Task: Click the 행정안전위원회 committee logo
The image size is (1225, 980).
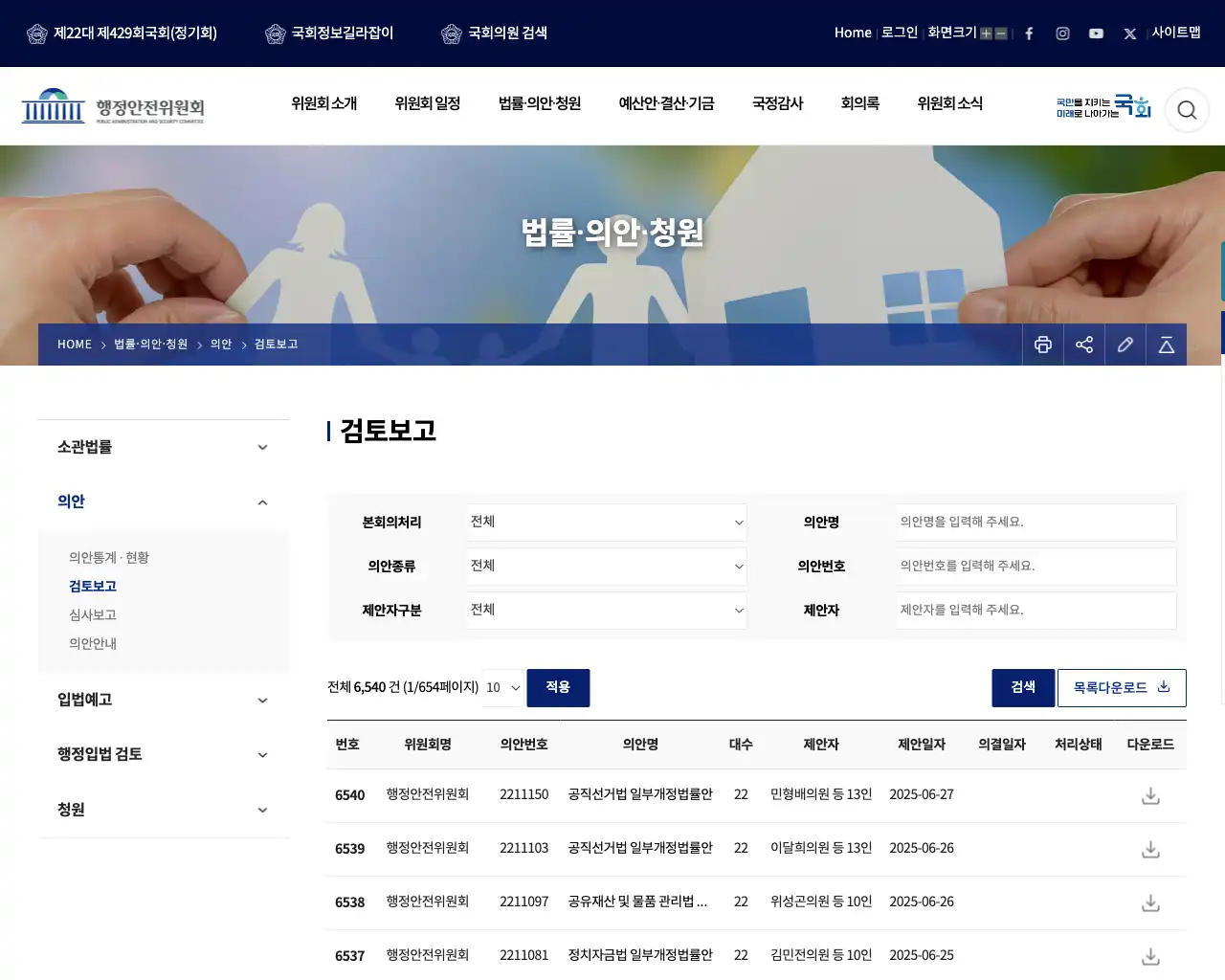Action: 113,106
